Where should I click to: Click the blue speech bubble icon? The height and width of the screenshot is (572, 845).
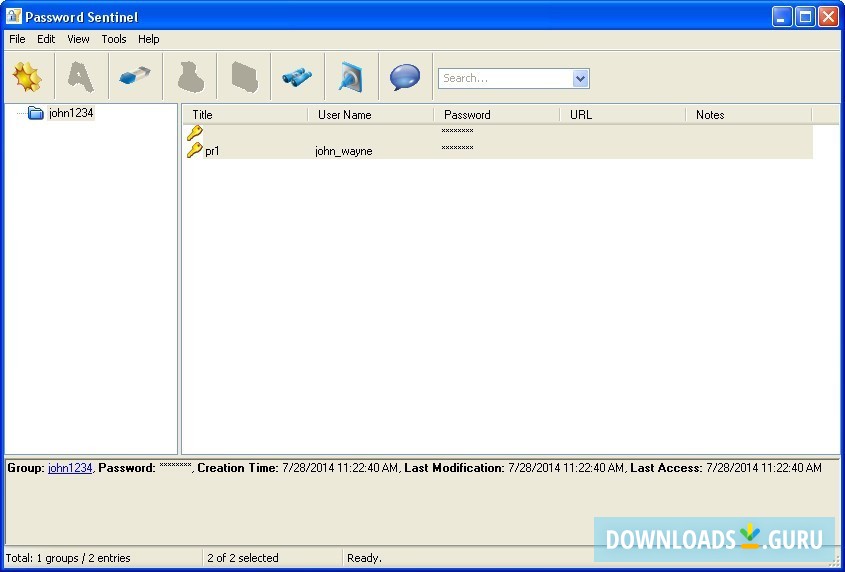click(x=405, y=77)
